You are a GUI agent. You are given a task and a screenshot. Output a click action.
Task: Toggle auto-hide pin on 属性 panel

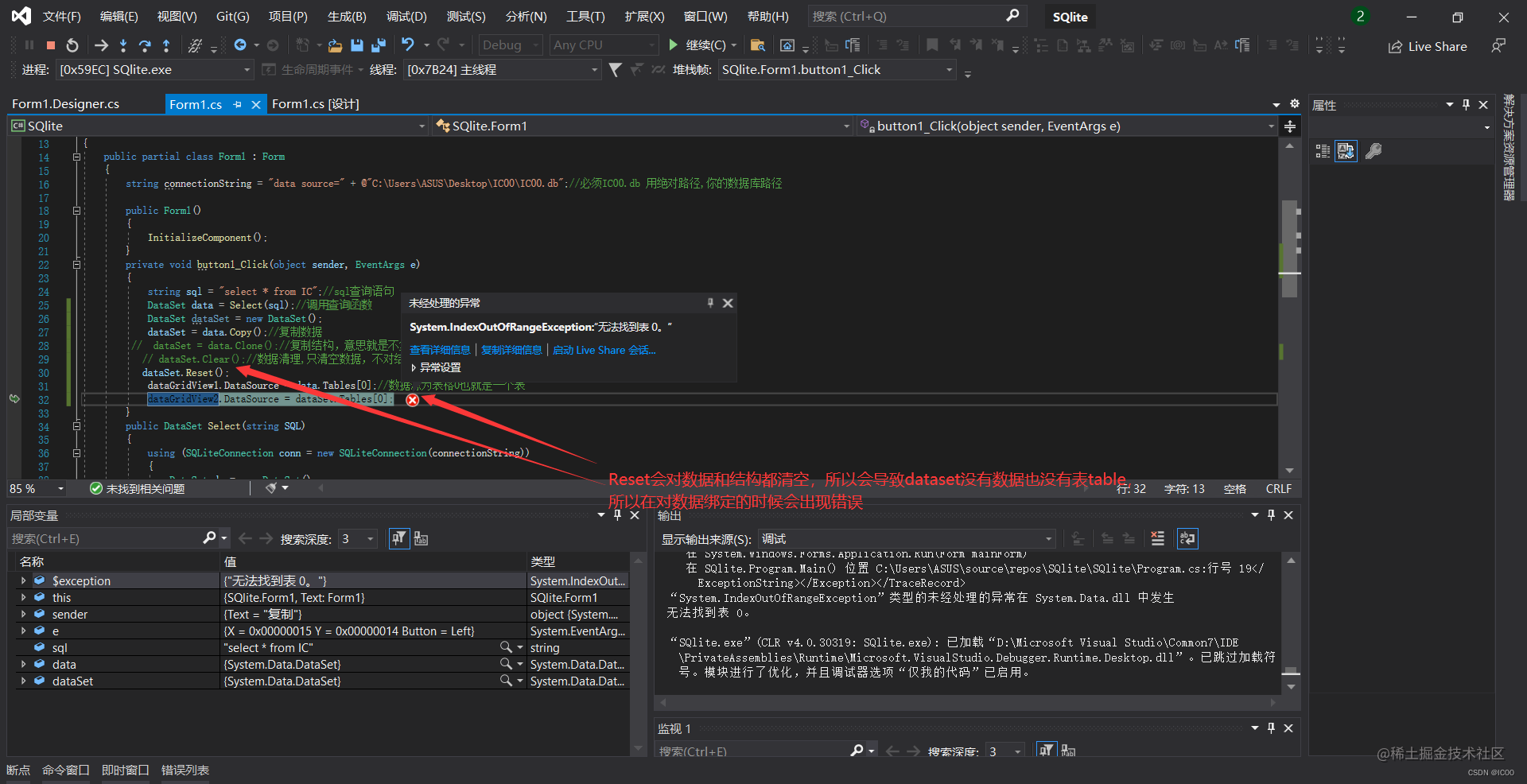[1467, 104]
